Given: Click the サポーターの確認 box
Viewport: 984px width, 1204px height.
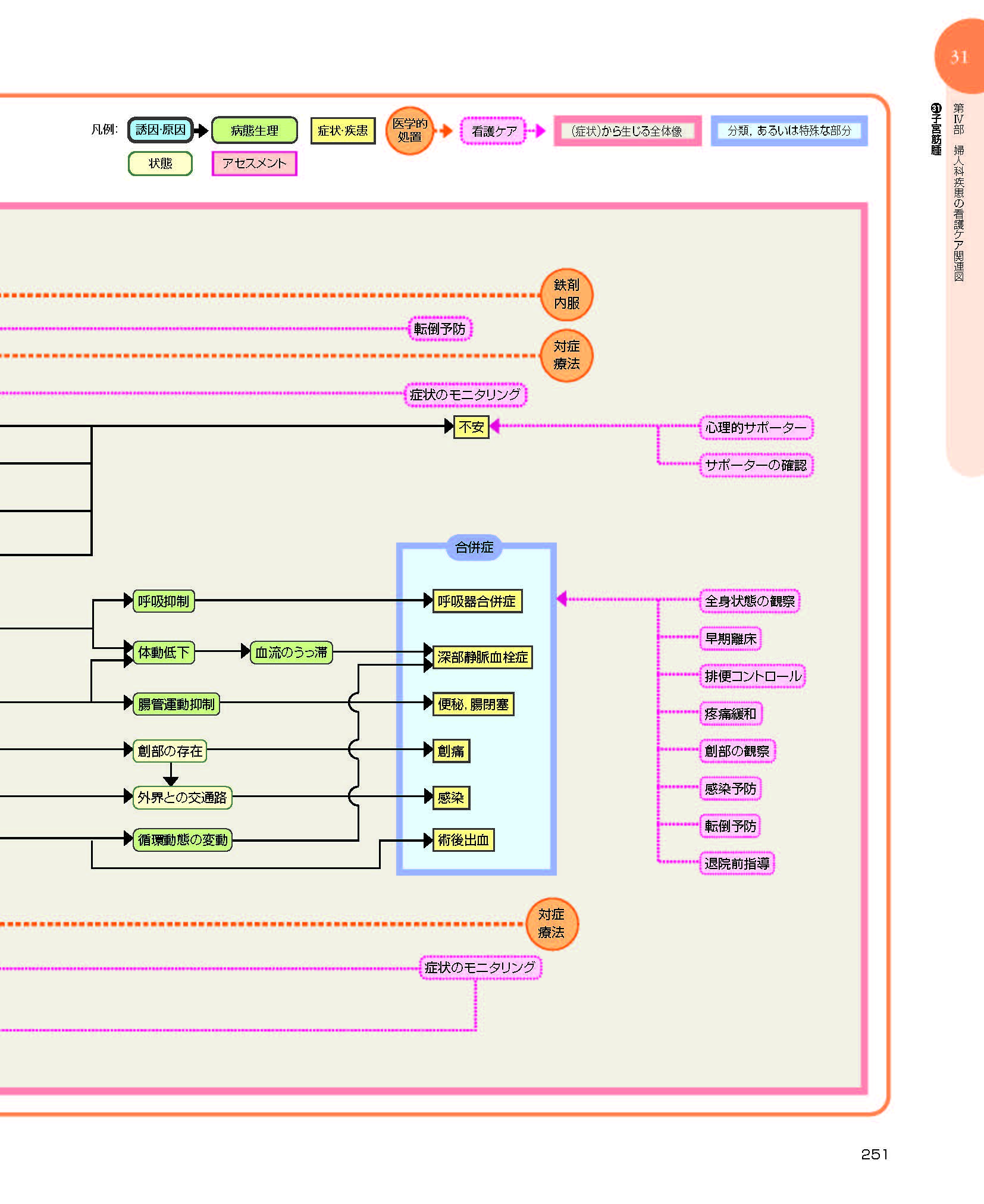Looking at the screenshot, I should tap(756, 465).
